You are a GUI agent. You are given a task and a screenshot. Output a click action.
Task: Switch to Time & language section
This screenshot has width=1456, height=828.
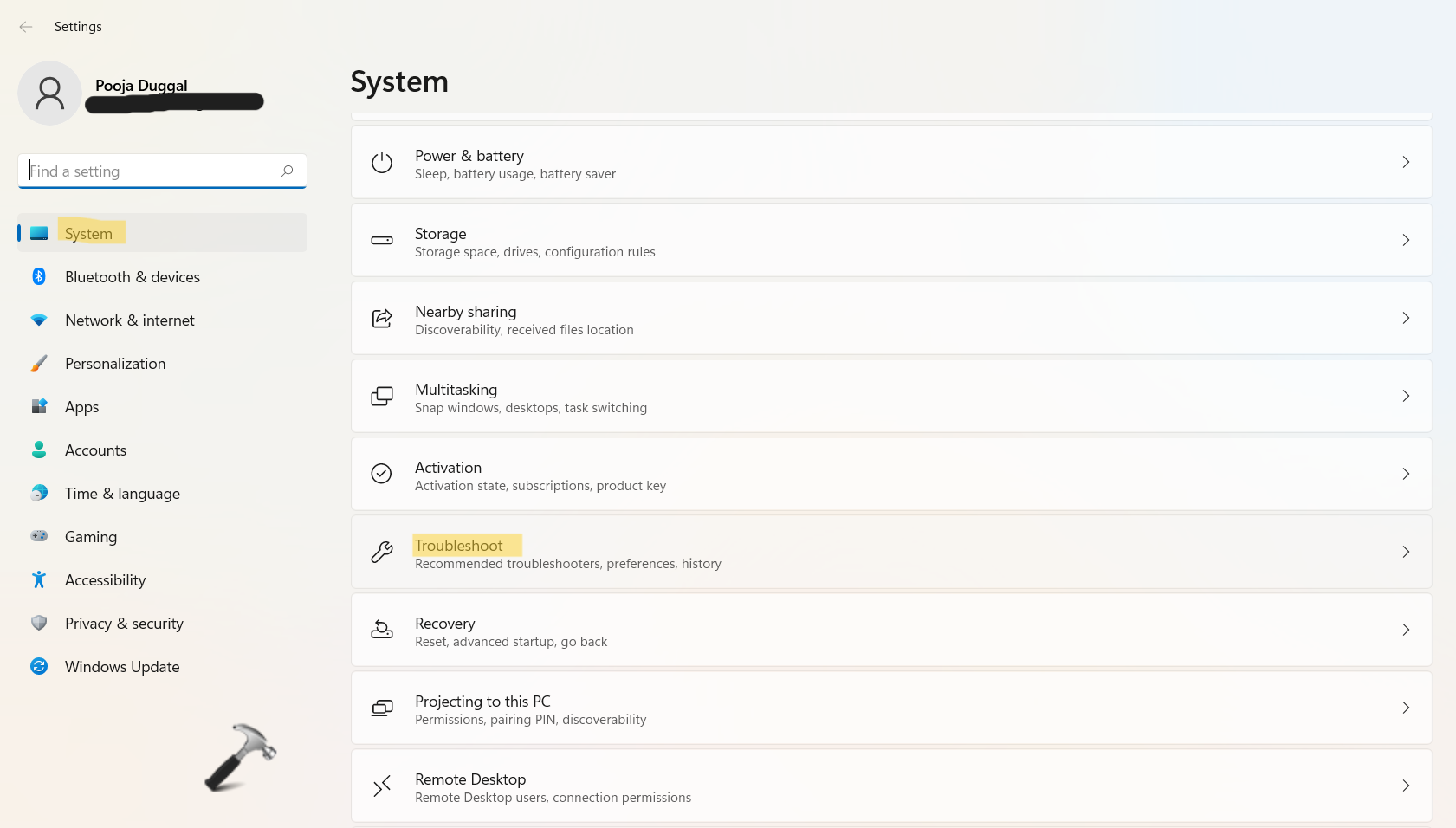coord(122,494)
